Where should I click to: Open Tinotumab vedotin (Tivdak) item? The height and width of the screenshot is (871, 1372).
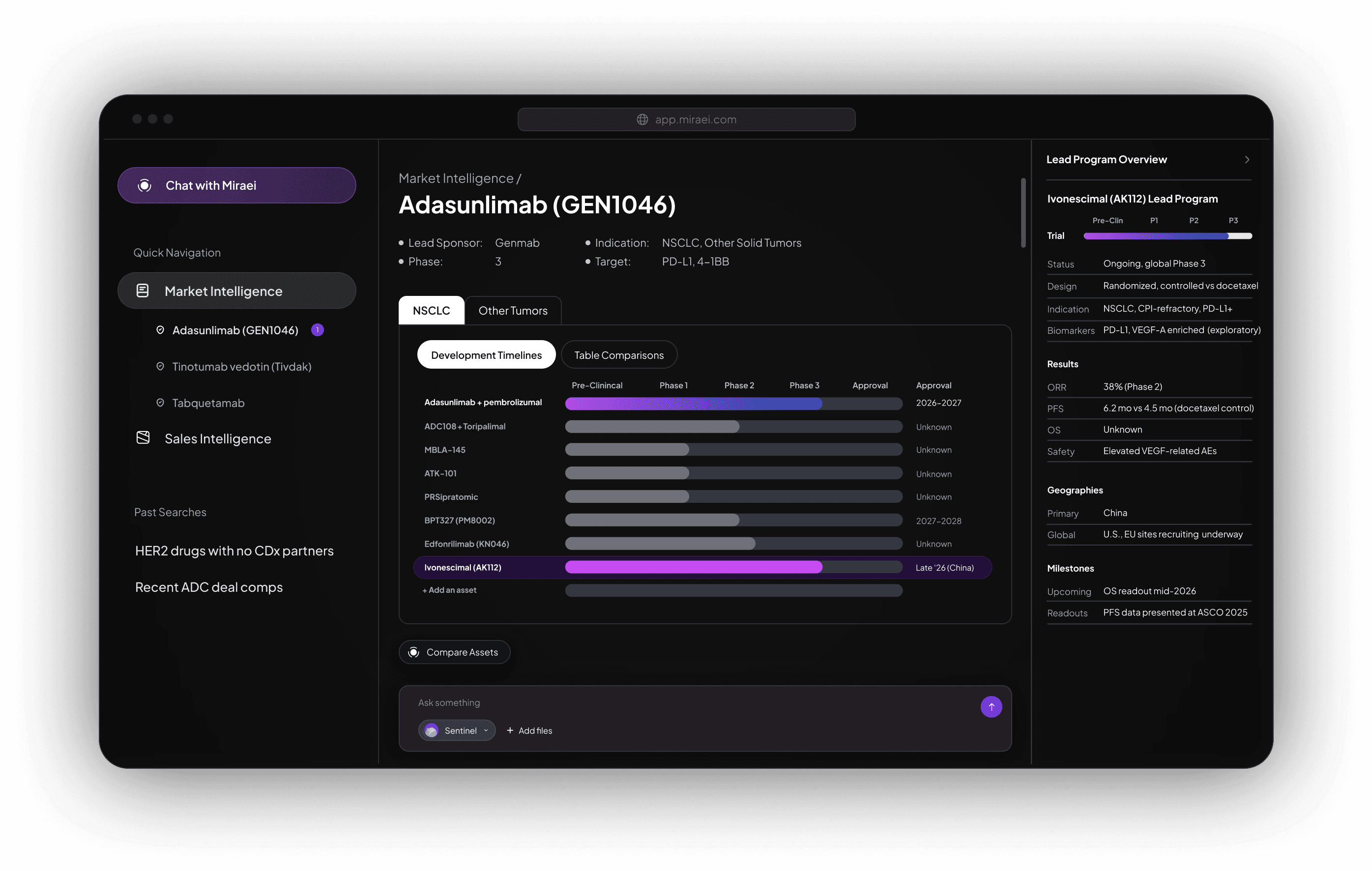[241, 366]
